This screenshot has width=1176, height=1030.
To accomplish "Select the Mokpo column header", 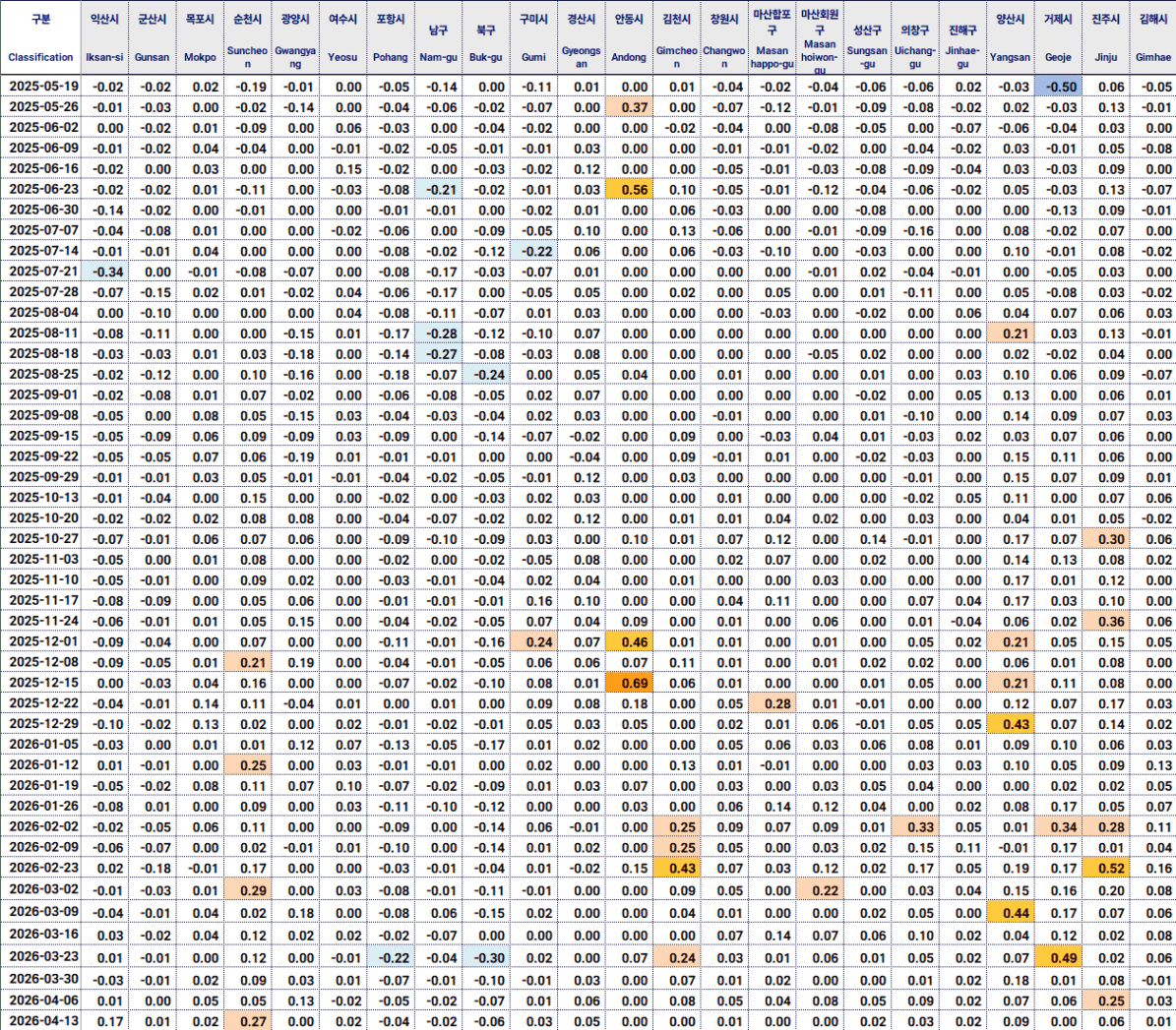I will point(201,38).
